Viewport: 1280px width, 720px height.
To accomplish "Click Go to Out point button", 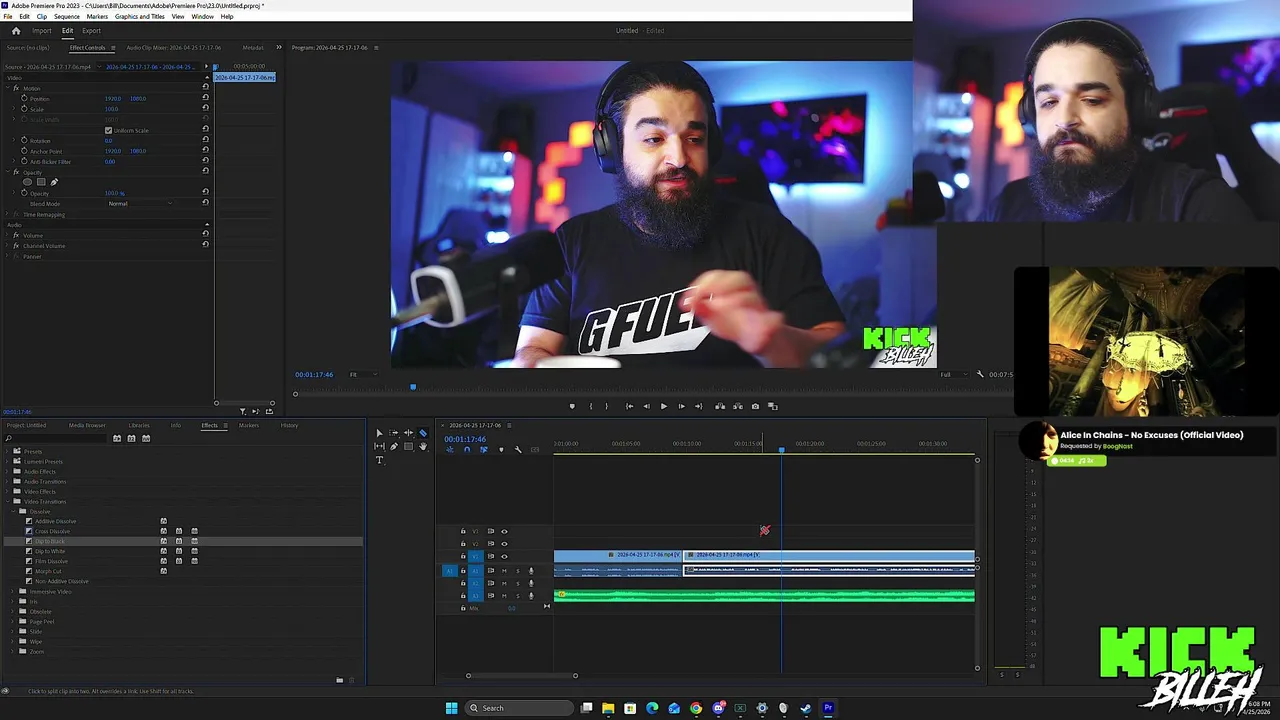I will (x=699, y=406).
